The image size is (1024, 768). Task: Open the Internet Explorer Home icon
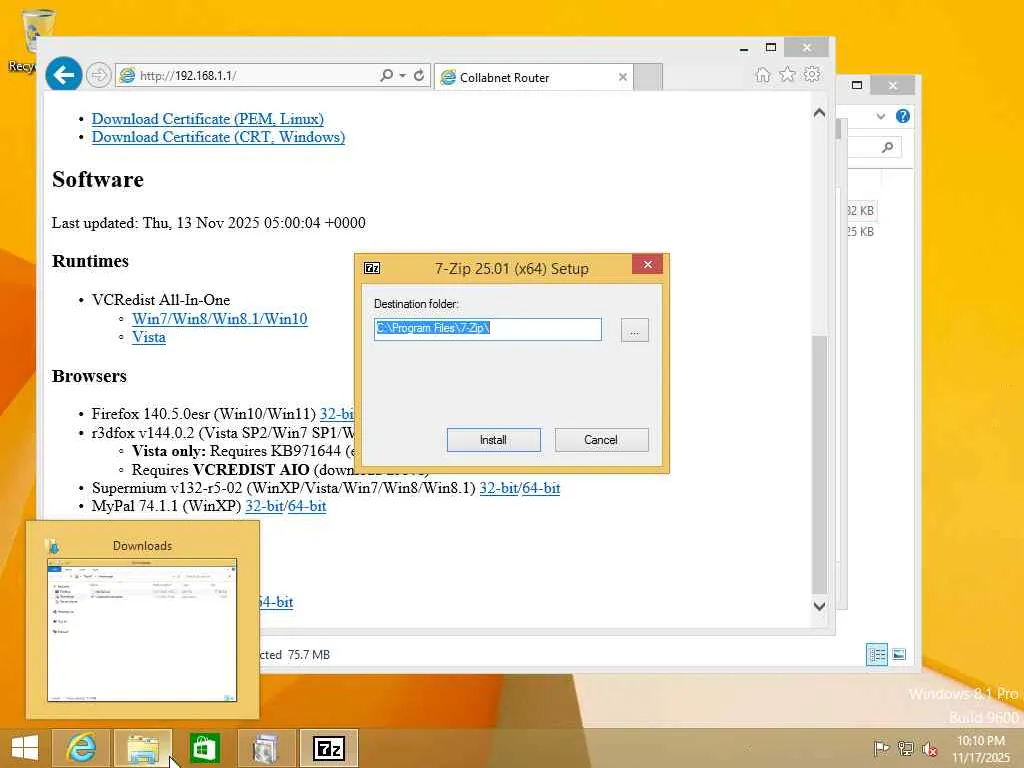(762, 74)
